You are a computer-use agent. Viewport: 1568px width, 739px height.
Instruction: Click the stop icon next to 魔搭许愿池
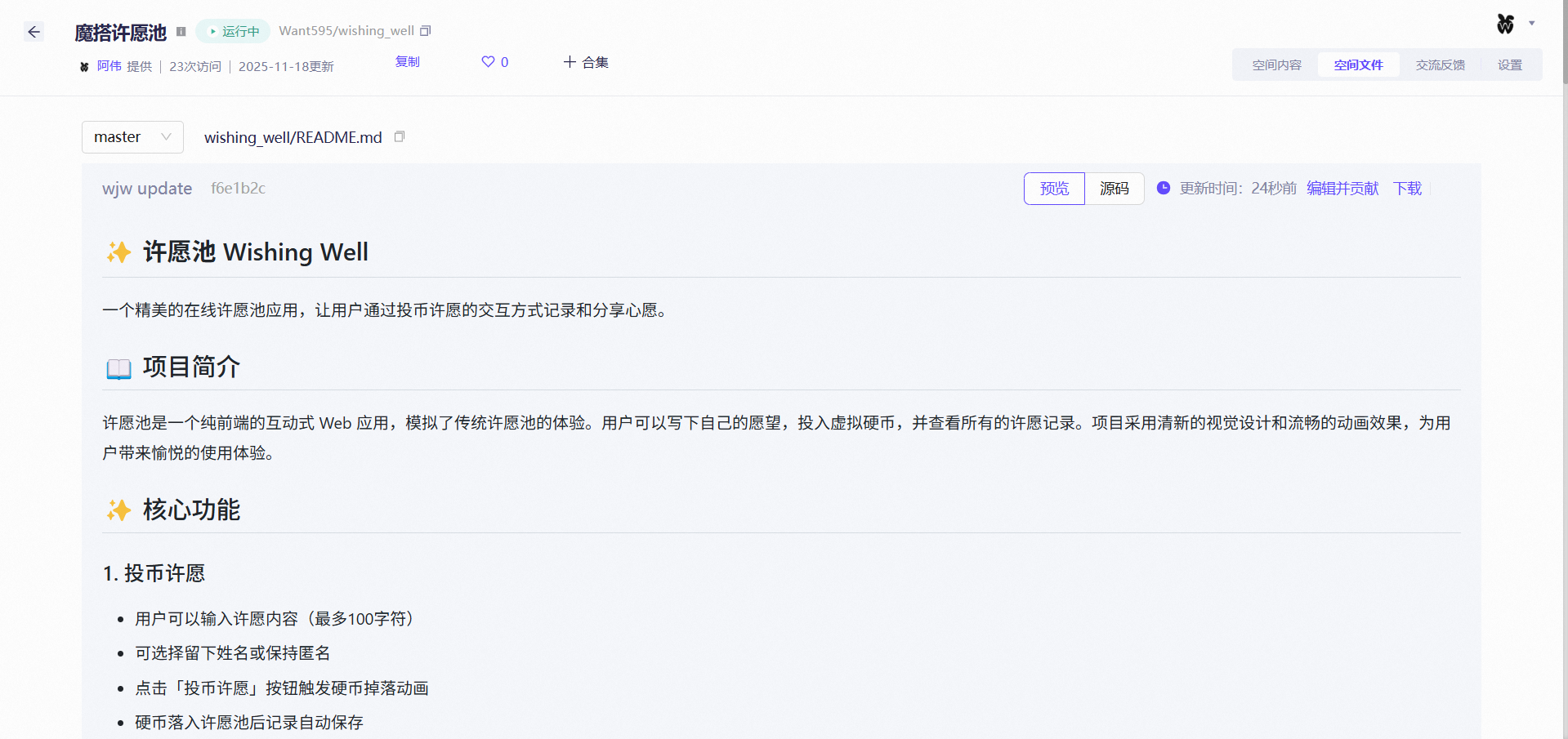click(181, 32)
